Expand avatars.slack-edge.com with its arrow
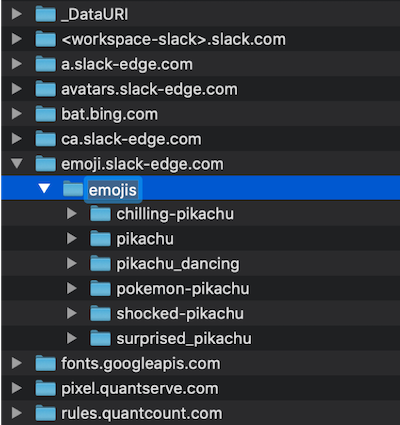The height and width of the screenshot is (425, 400). pos(16,89)
